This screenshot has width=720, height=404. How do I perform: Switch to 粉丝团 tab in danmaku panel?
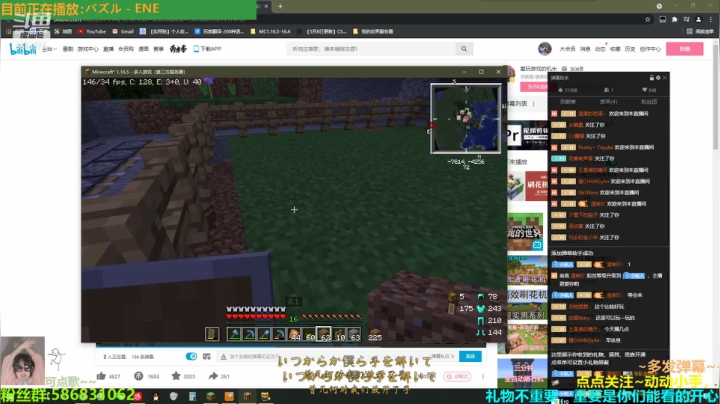[x=649, y=102]
